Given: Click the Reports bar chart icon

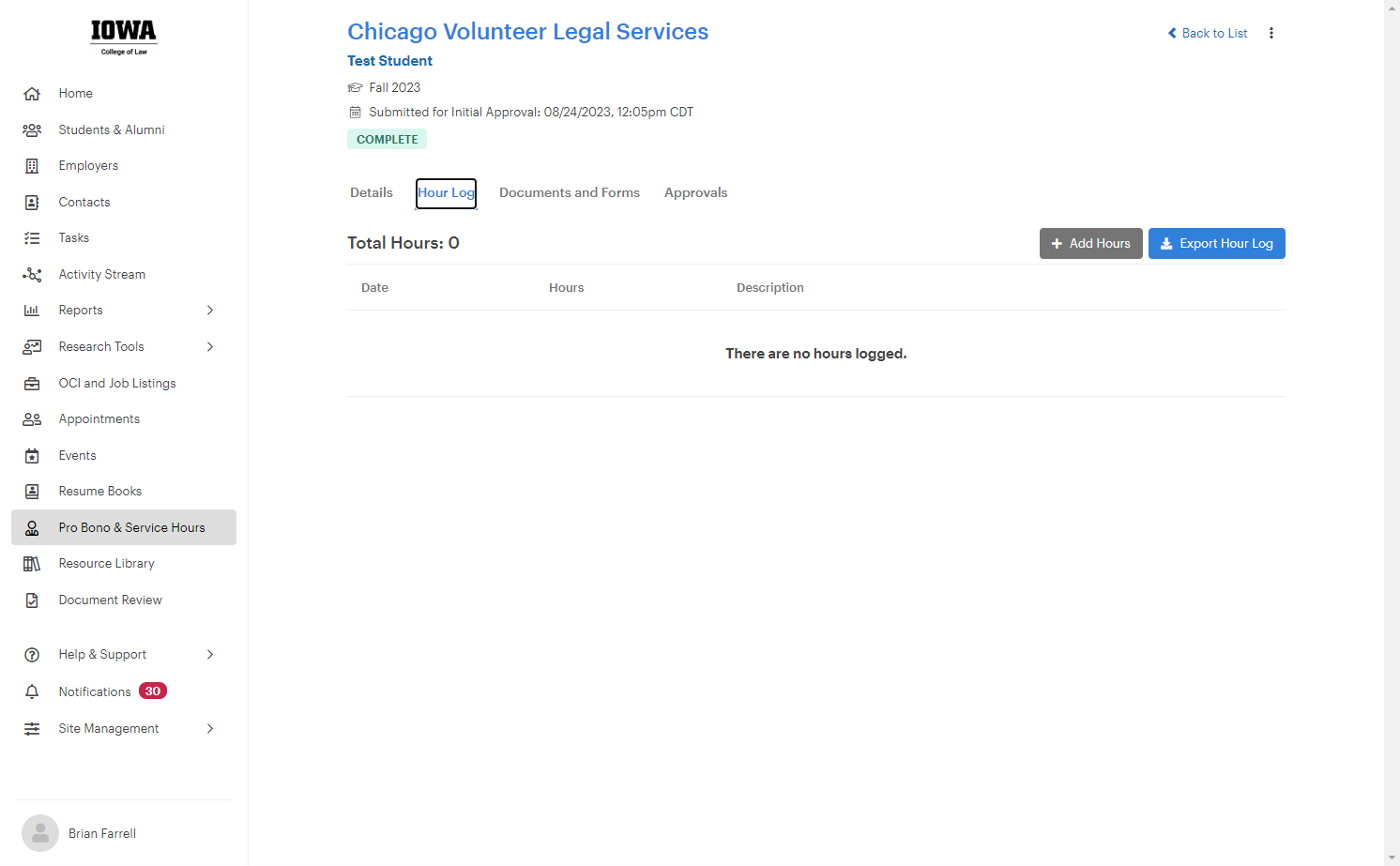Looking at the screenshot, I should (x=32, y=311).
